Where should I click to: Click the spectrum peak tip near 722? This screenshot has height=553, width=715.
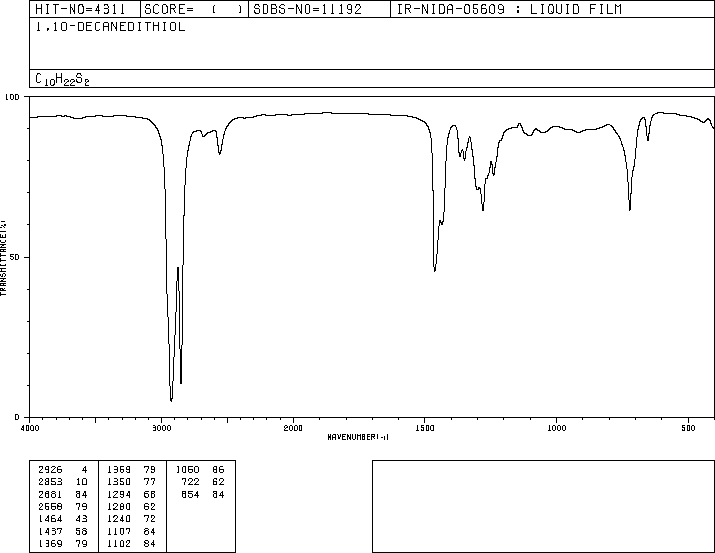pyautogui.click(x=630, y=210)
